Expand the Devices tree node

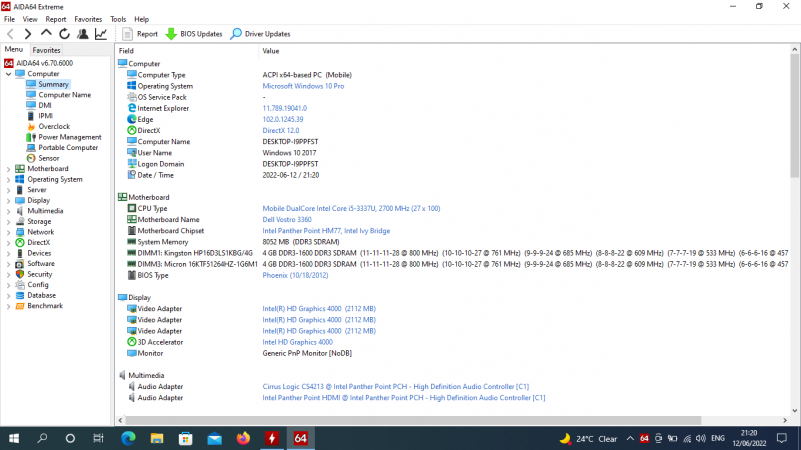pyautogui.click(x=8, y=253)
